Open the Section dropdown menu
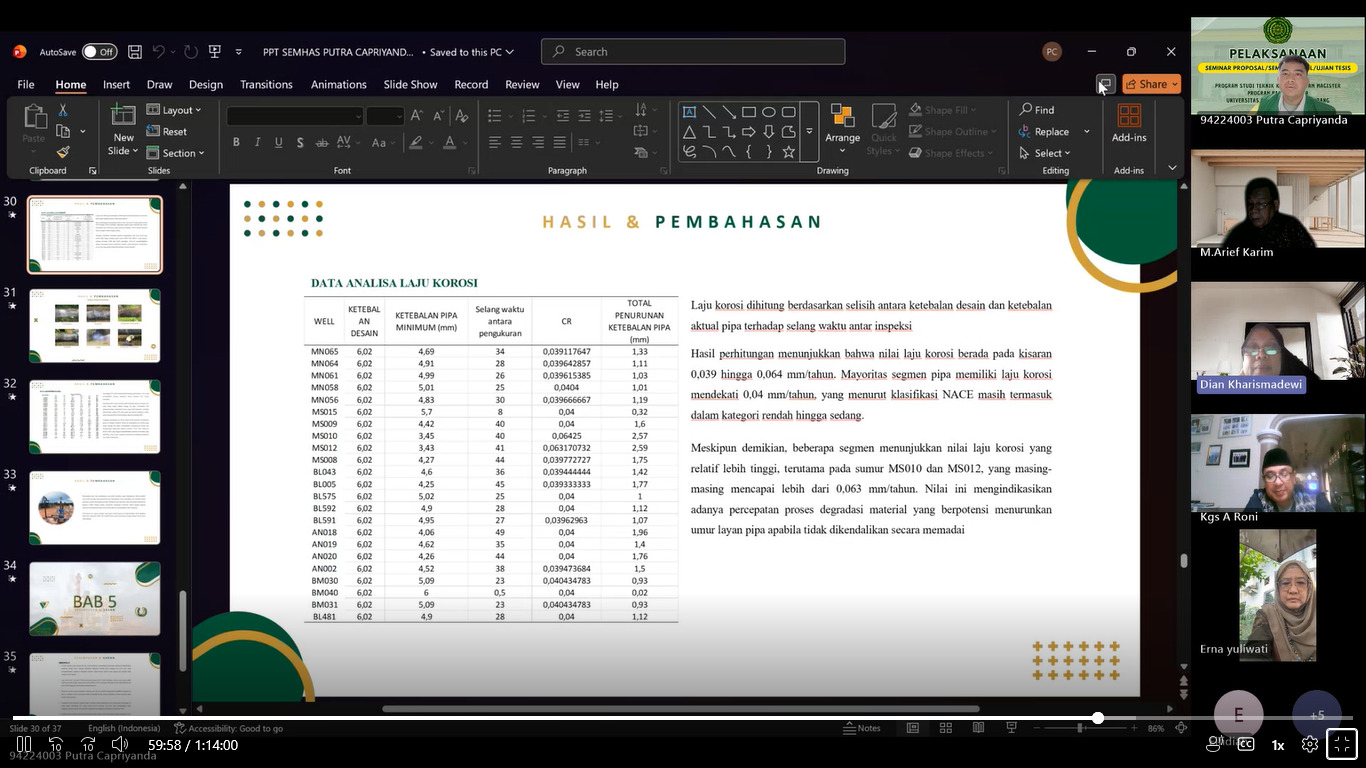 (177, 153)
